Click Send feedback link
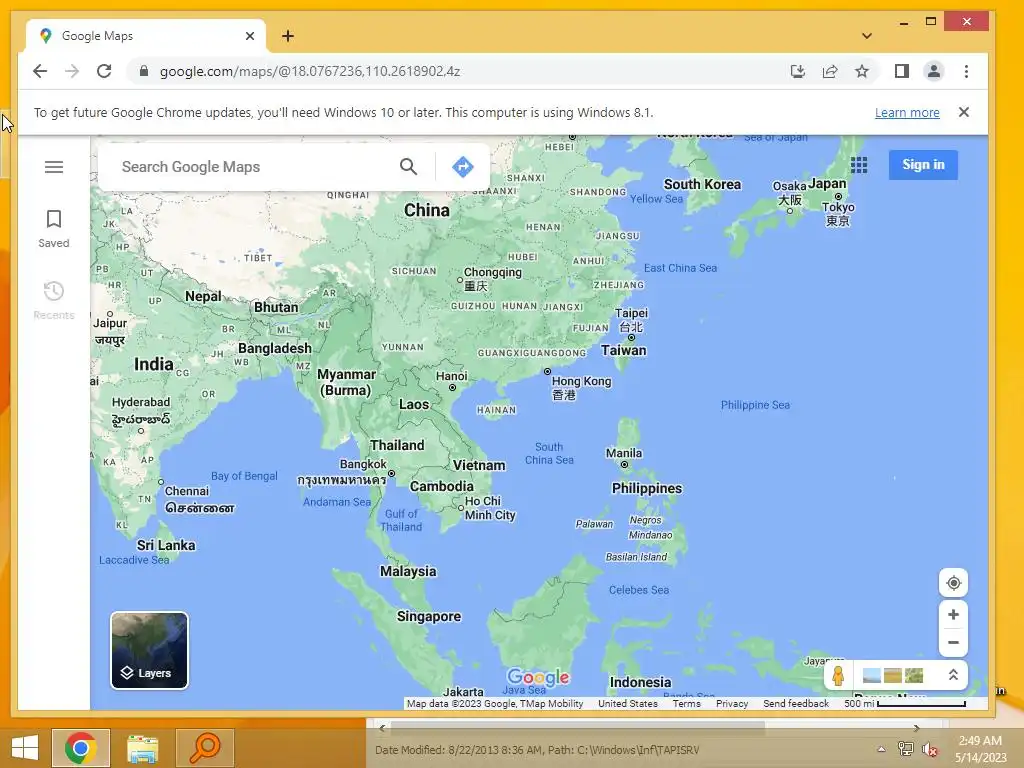Viewport: 1024px width, 768px height. point(795,703)
